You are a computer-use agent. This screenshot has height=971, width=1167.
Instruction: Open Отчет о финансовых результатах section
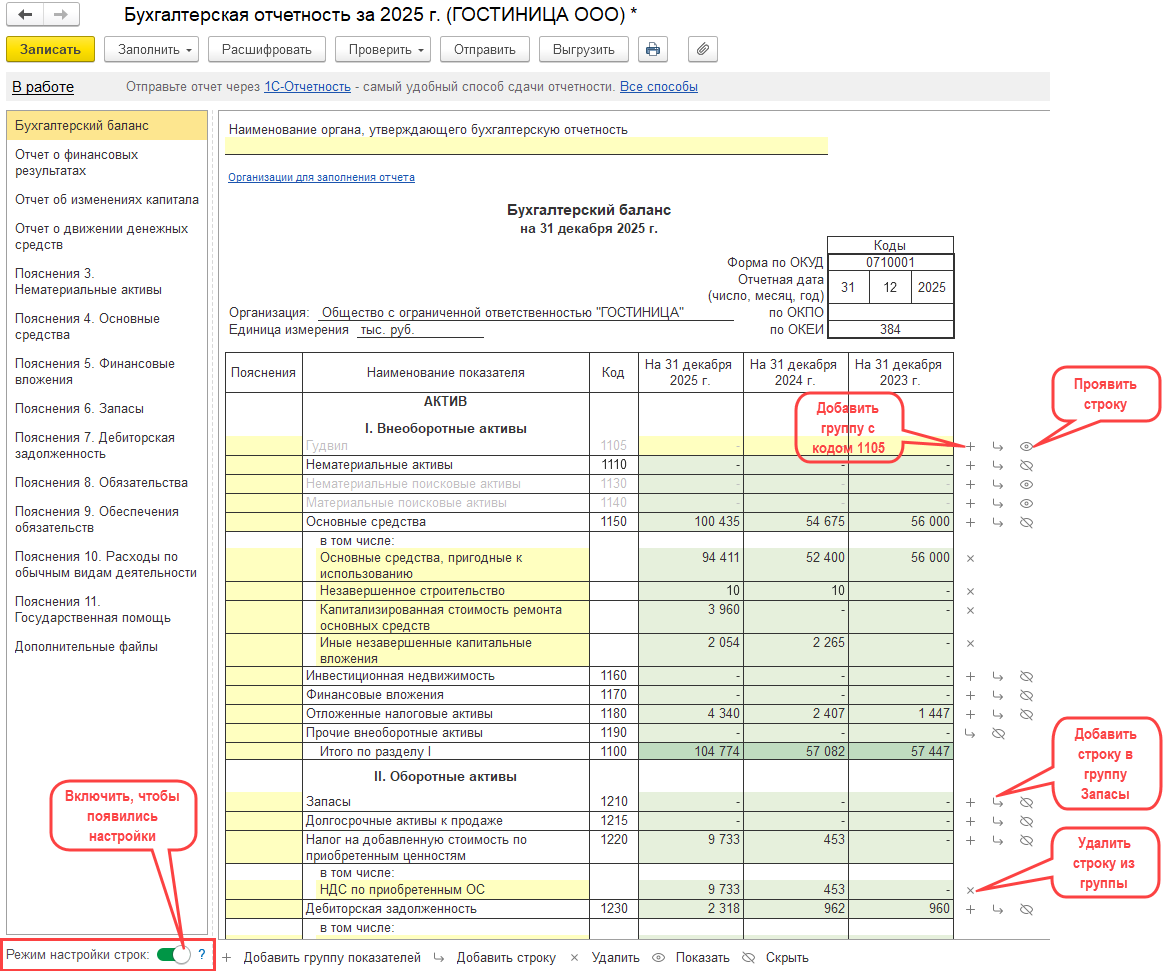[x=77, y=163]
